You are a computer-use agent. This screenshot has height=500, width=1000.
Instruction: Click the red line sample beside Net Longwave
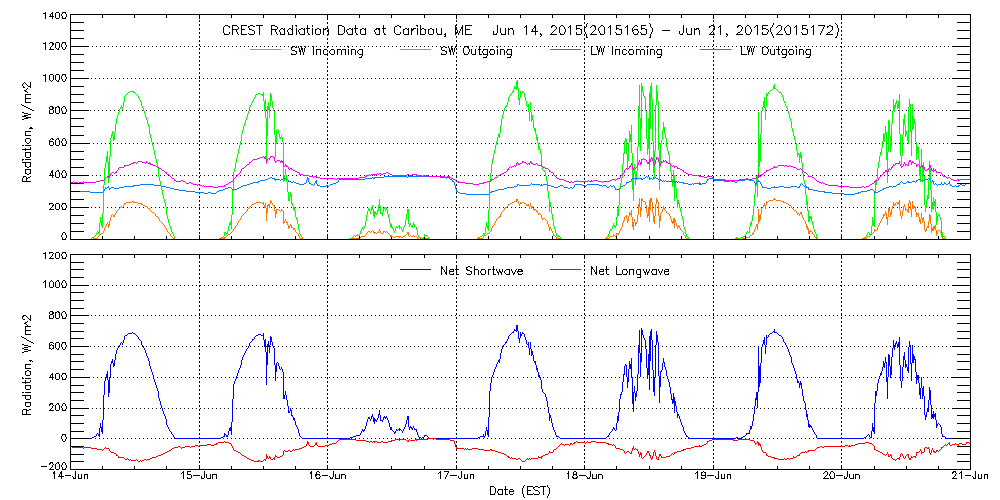point(566,270)
